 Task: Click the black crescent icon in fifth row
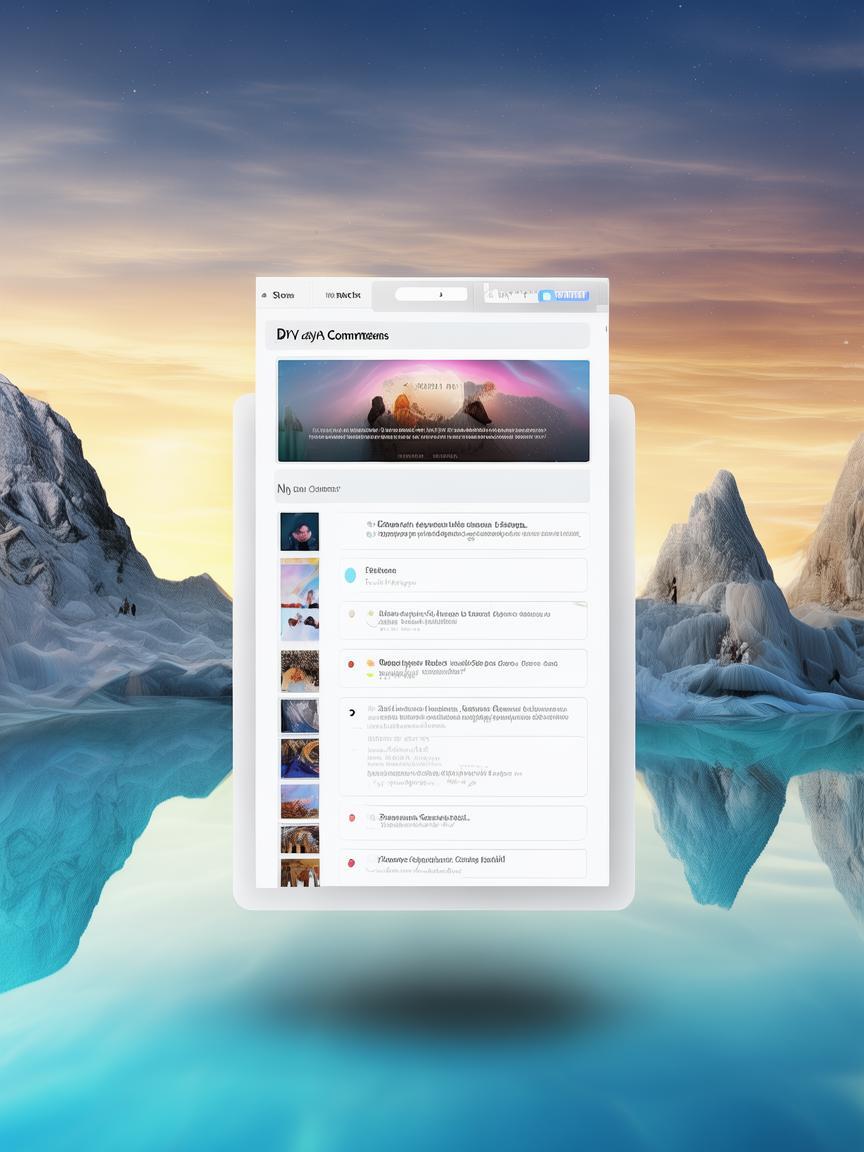point(351,712)
